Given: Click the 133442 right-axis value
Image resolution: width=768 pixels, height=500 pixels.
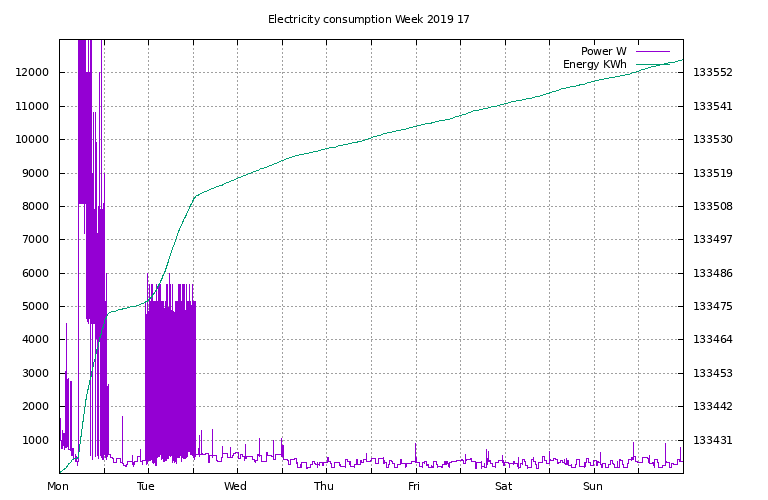Looking at the screenshot, I should point(713,406).
